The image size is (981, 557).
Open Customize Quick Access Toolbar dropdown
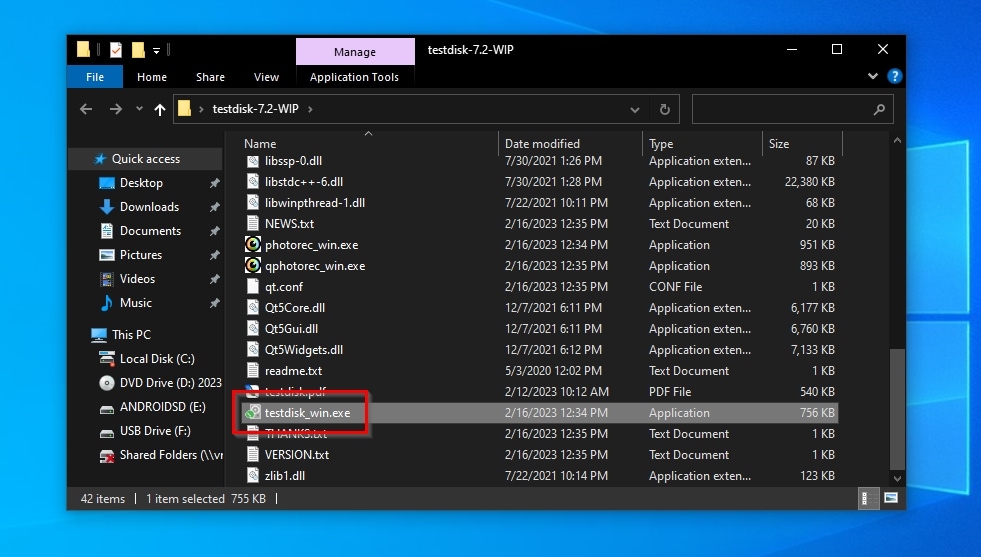[x=156, y=50]
